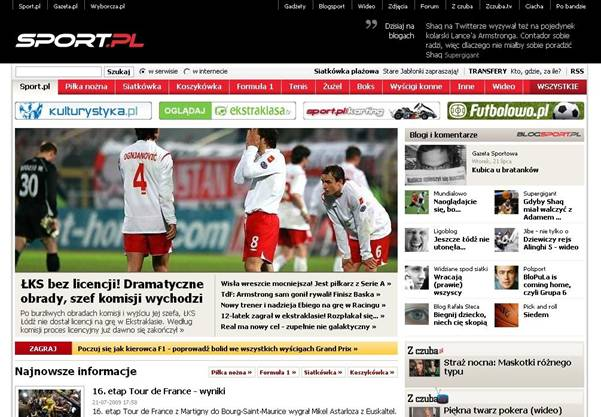Click the main ŁKS players photo

206,200
